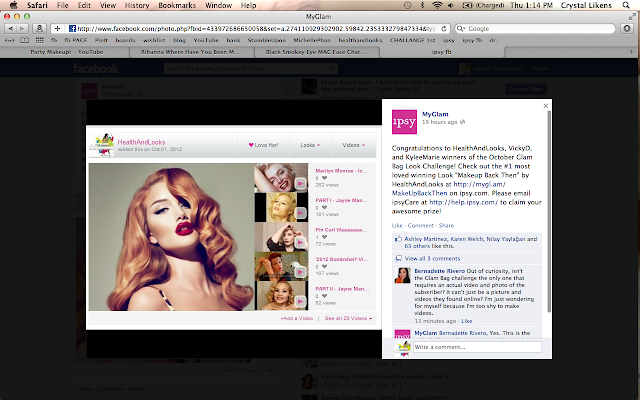Open the File menu

pyautogui.click(x=62, y=5)
